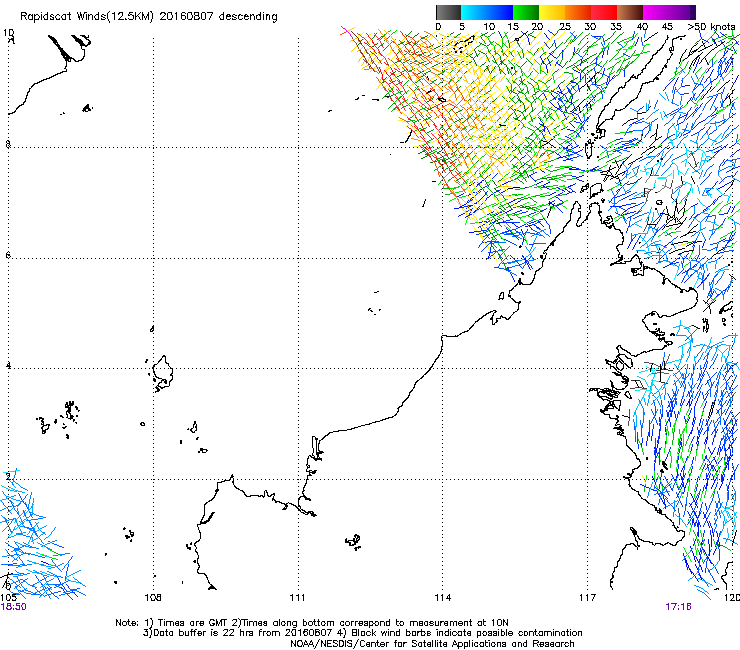Click the purple "18:50" swath time stamp
740x650 pixels.
coord(13,607)
